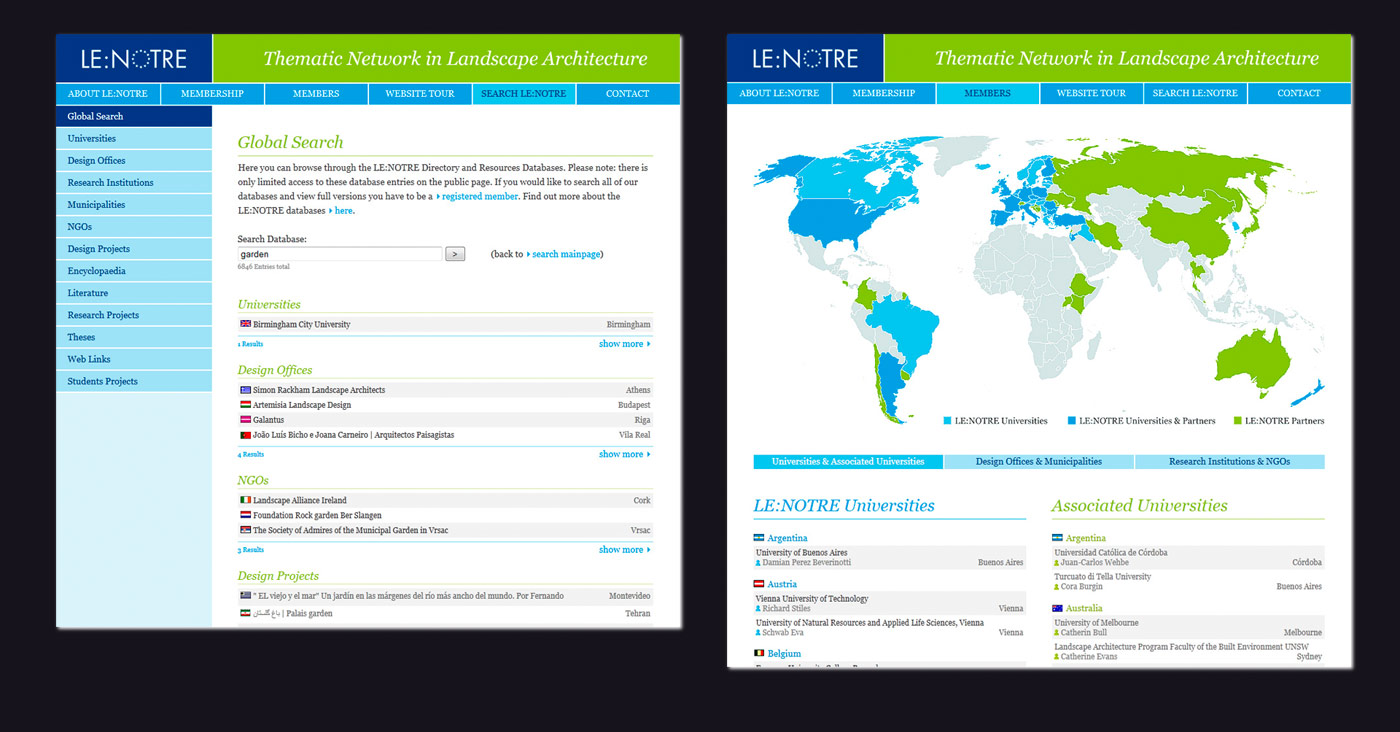Image resolution: width=1400 pixels, height=732 pixels.
Task: Open MEMBERS menu in right window
Action: pyautogui.click(x=987, y=93)
